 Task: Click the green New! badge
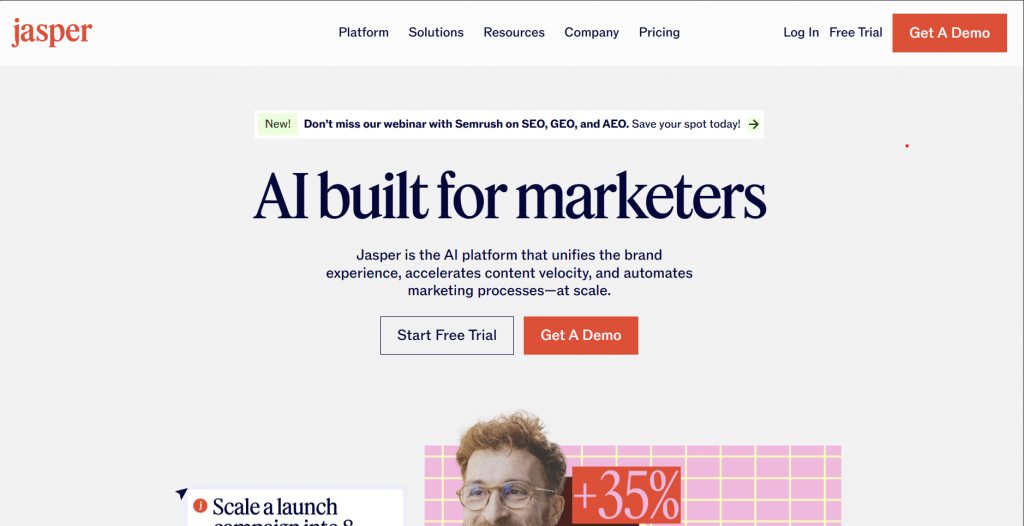coord(278,124)
